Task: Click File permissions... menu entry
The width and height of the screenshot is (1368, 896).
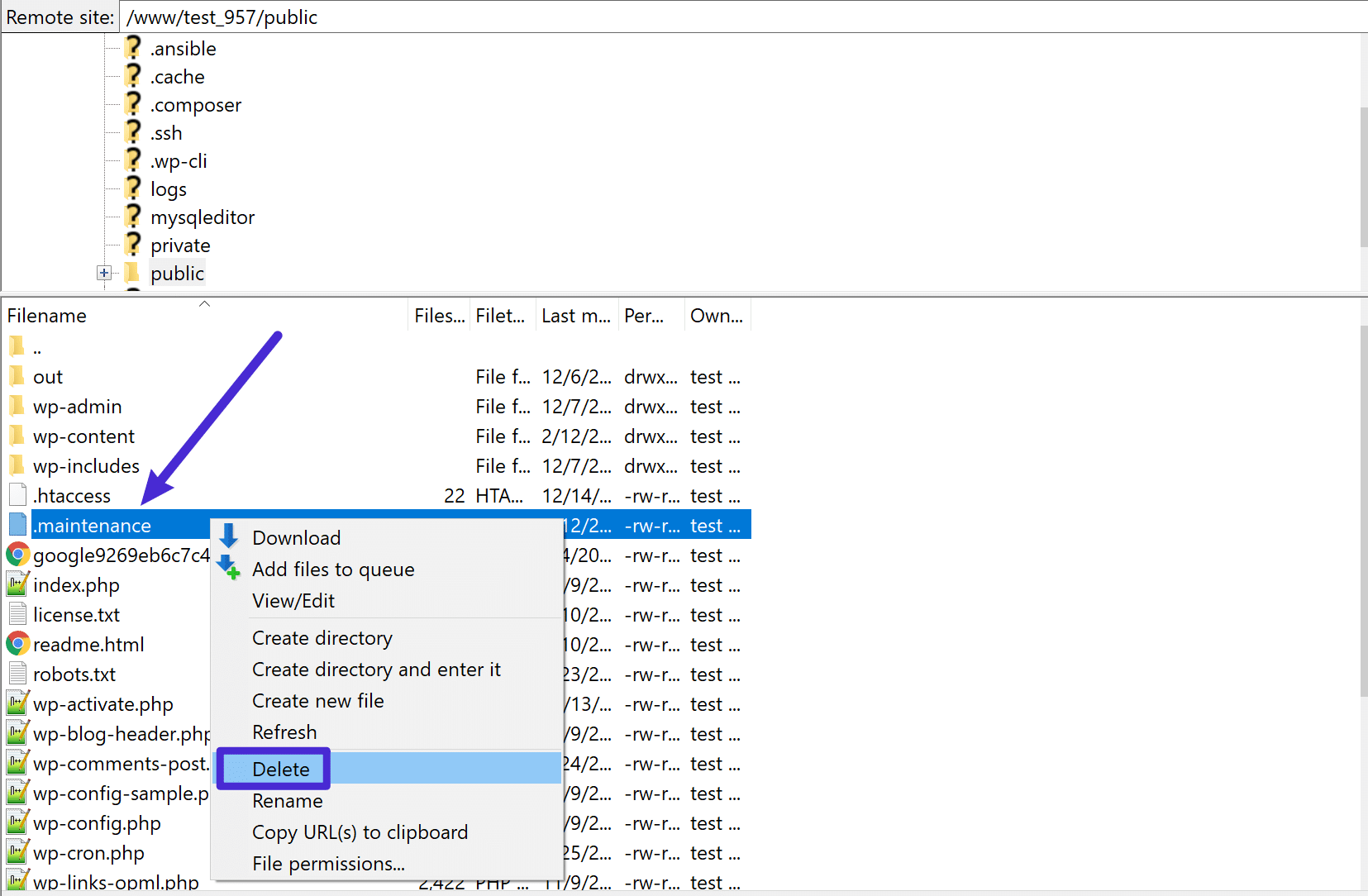Action: coord(328,864)
